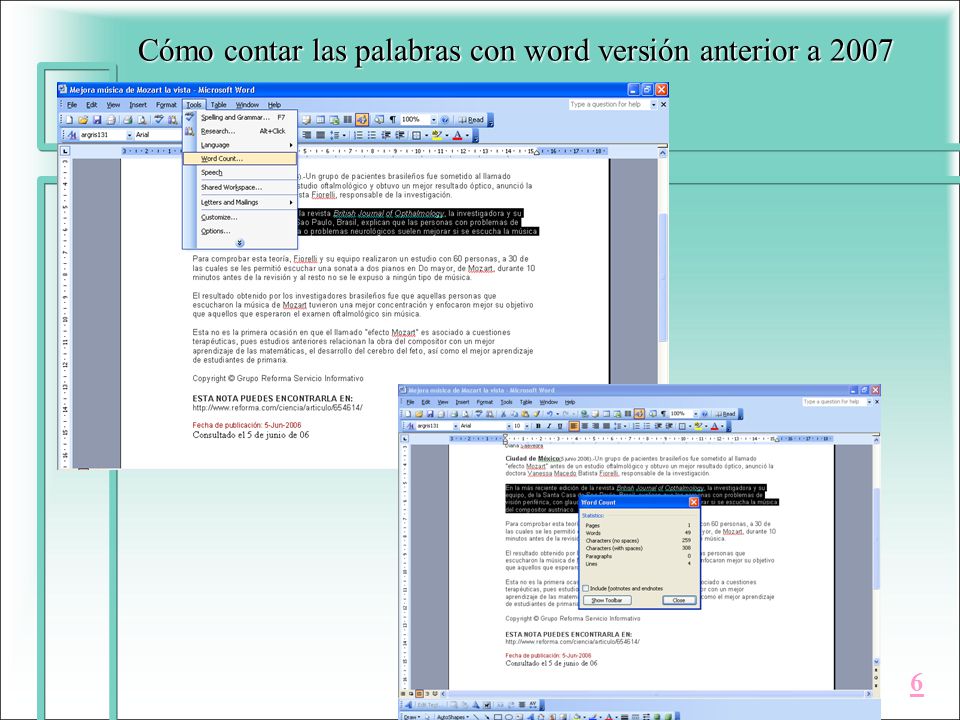The height and width of the screenshot is (720, 960).
Task: Click the Print Preview icon in upper window
Action: 141,120
